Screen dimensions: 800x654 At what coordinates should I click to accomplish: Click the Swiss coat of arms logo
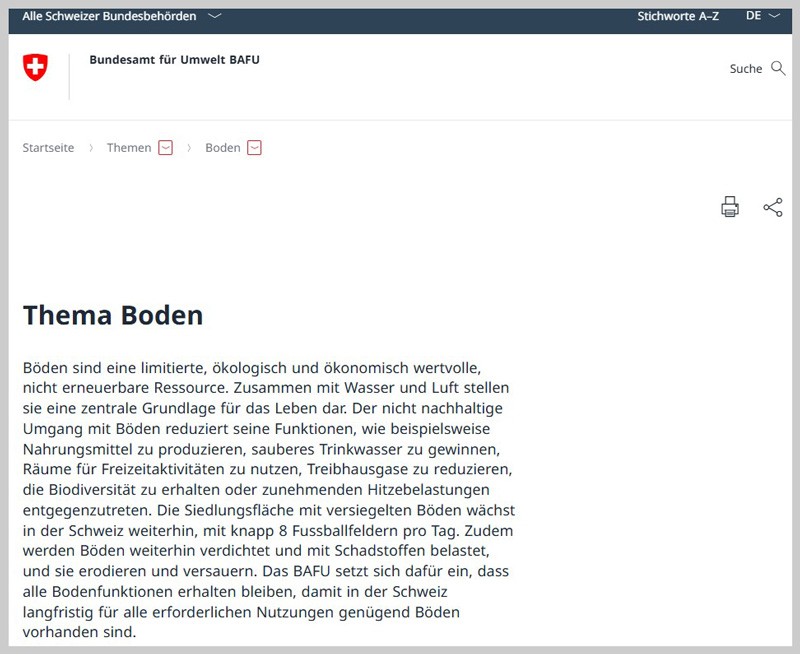35,68
